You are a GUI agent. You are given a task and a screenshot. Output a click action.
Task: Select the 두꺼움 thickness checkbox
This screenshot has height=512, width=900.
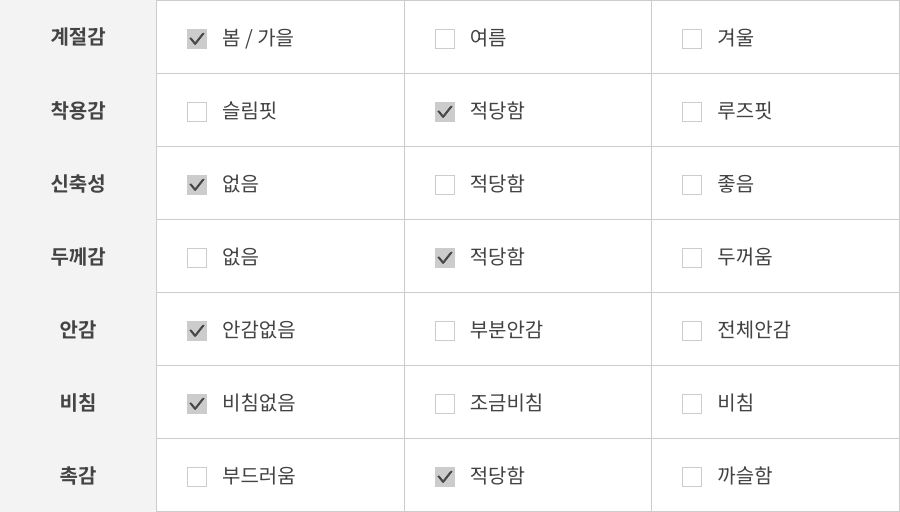[692, 258]
